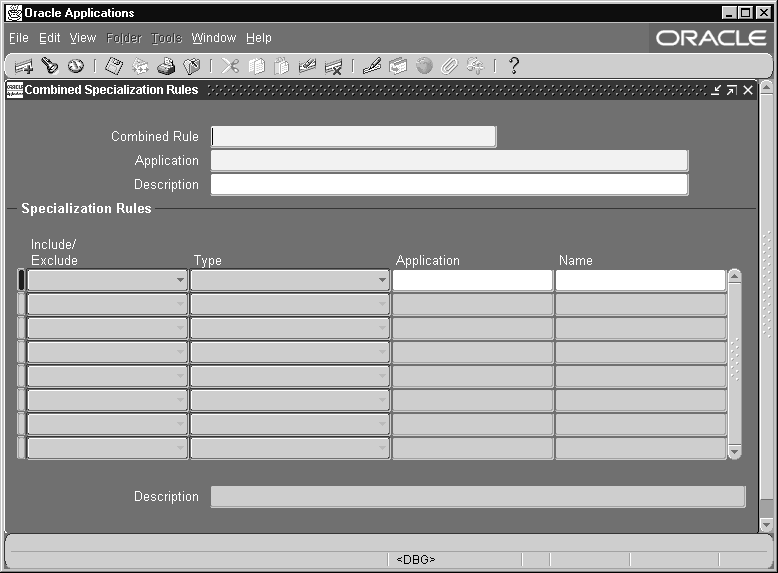Screen dimensions: 778x573
Task: Open the Folder menu
Action: tap(124, 38)
